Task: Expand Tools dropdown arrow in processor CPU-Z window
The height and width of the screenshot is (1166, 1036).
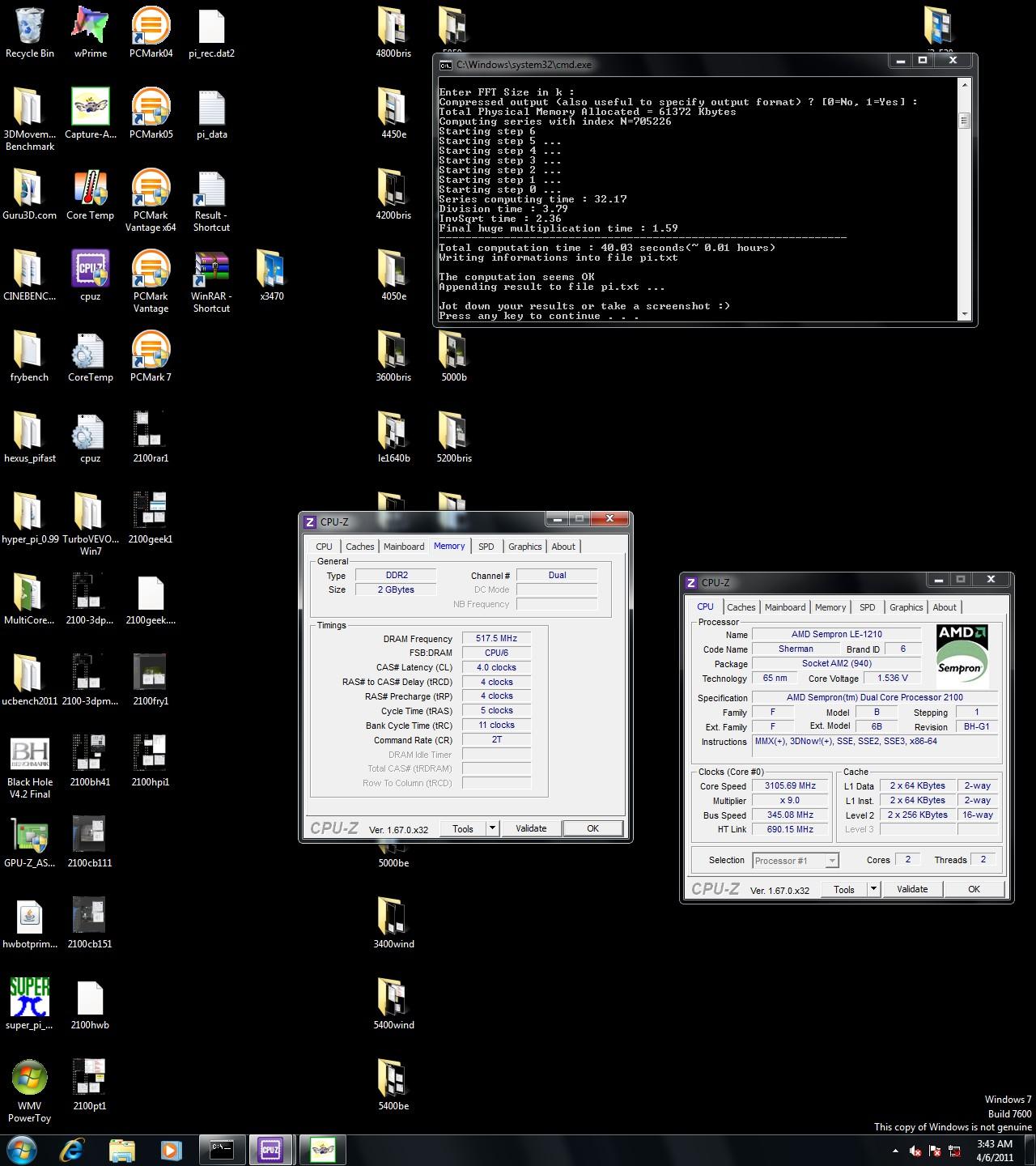Action: (x=873, y=889)
